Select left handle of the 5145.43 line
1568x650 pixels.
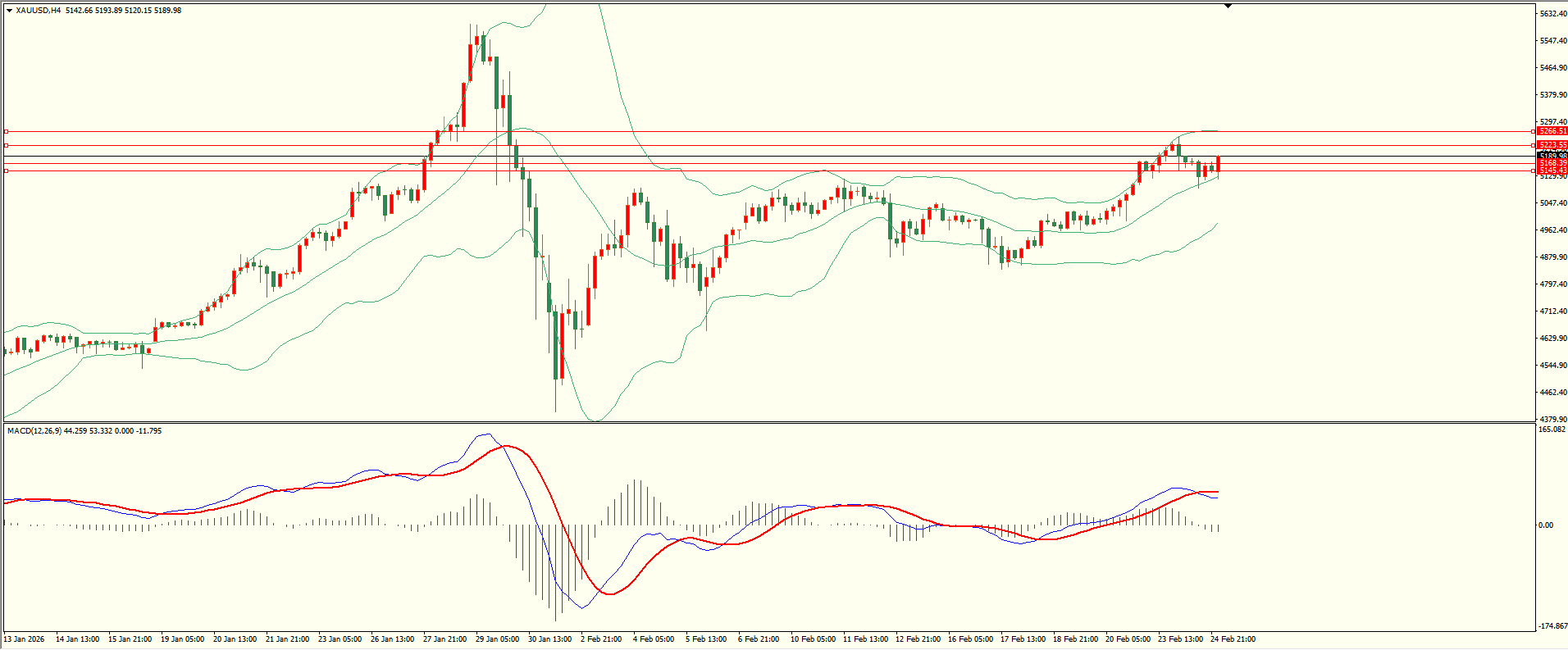point(6,170)
